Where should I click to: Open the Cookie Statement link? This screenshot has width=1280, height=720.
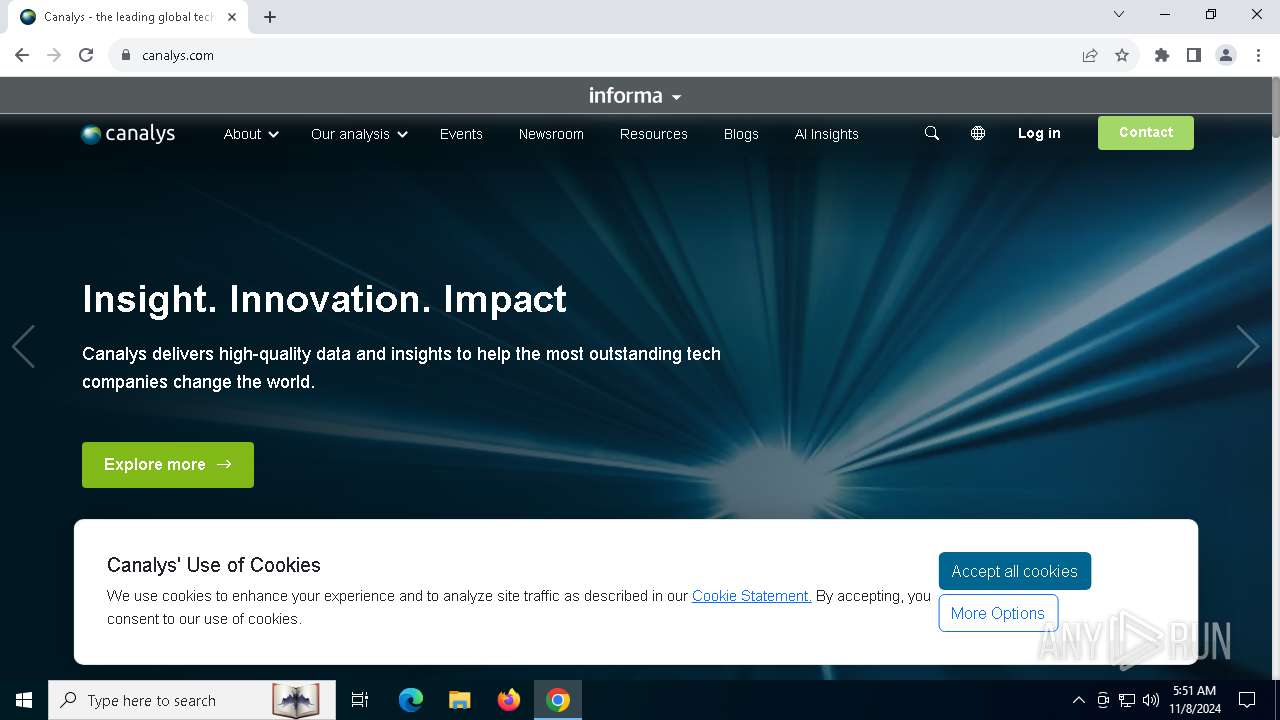(751, 596)
